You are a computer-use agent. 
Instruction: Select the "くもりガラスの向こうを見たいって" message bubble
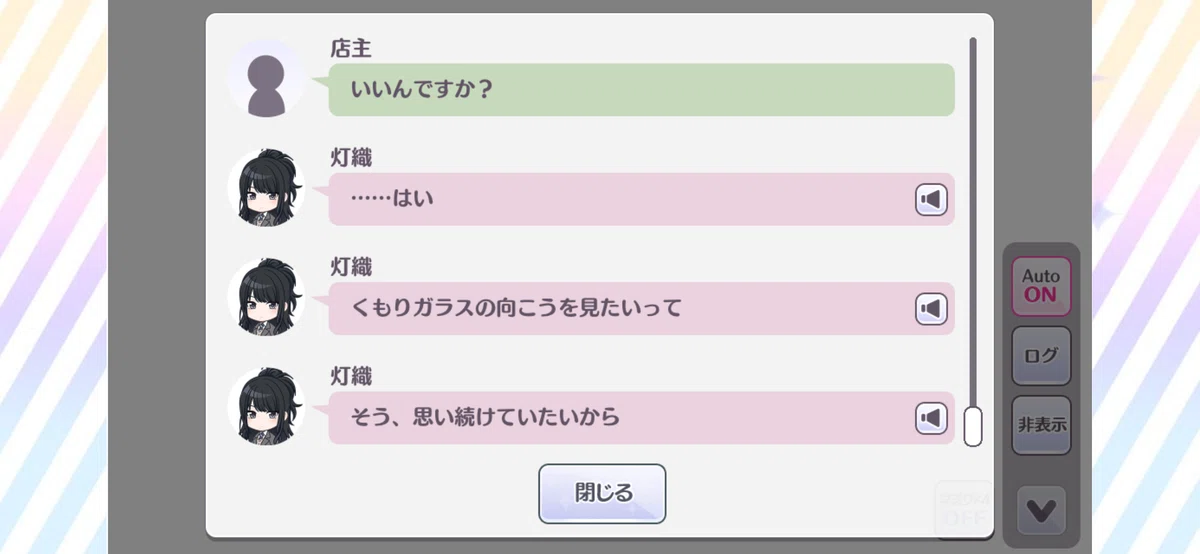(x=641, y=308)
